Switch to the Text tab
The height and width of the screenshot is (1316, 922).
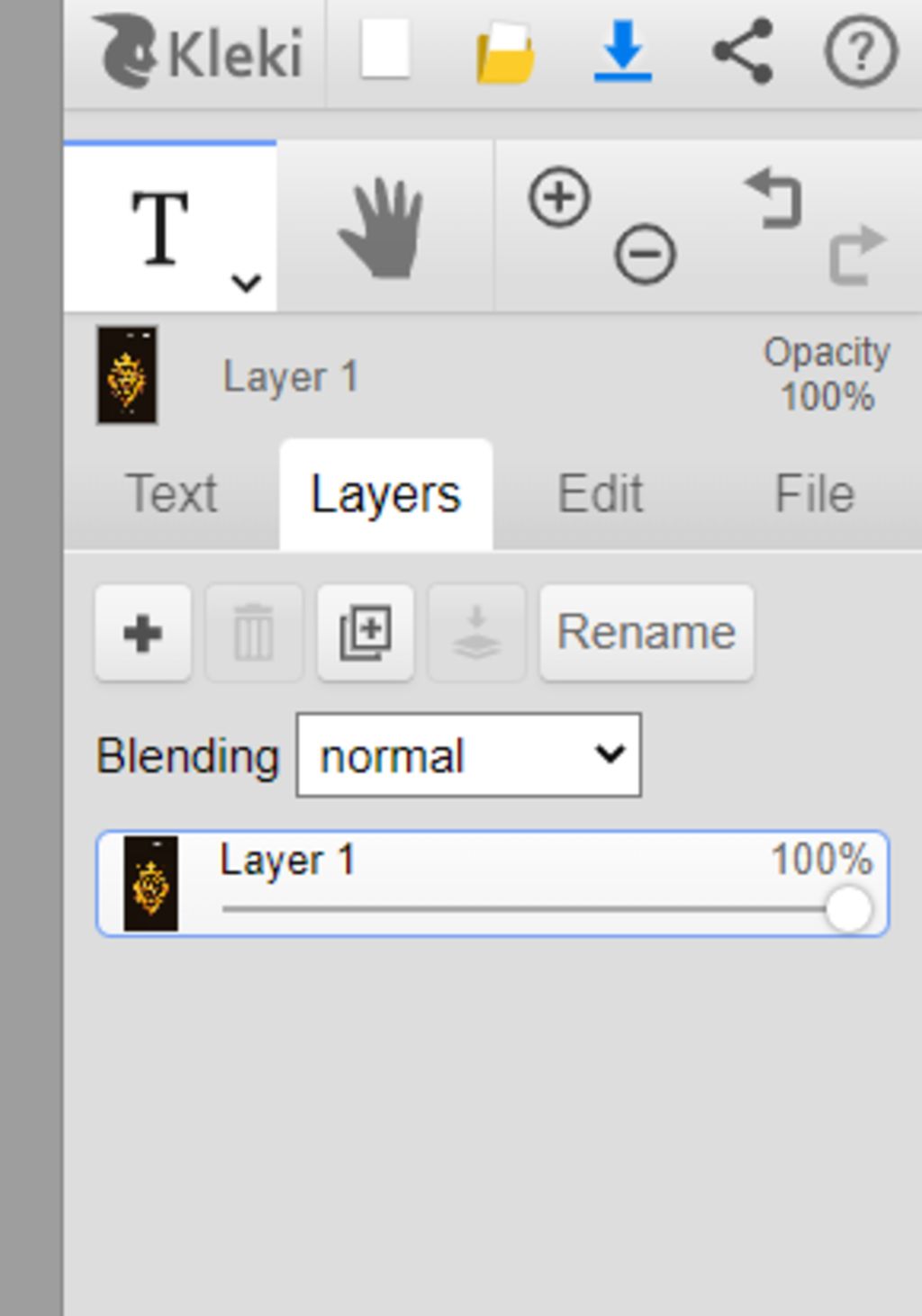click(172, 493)
